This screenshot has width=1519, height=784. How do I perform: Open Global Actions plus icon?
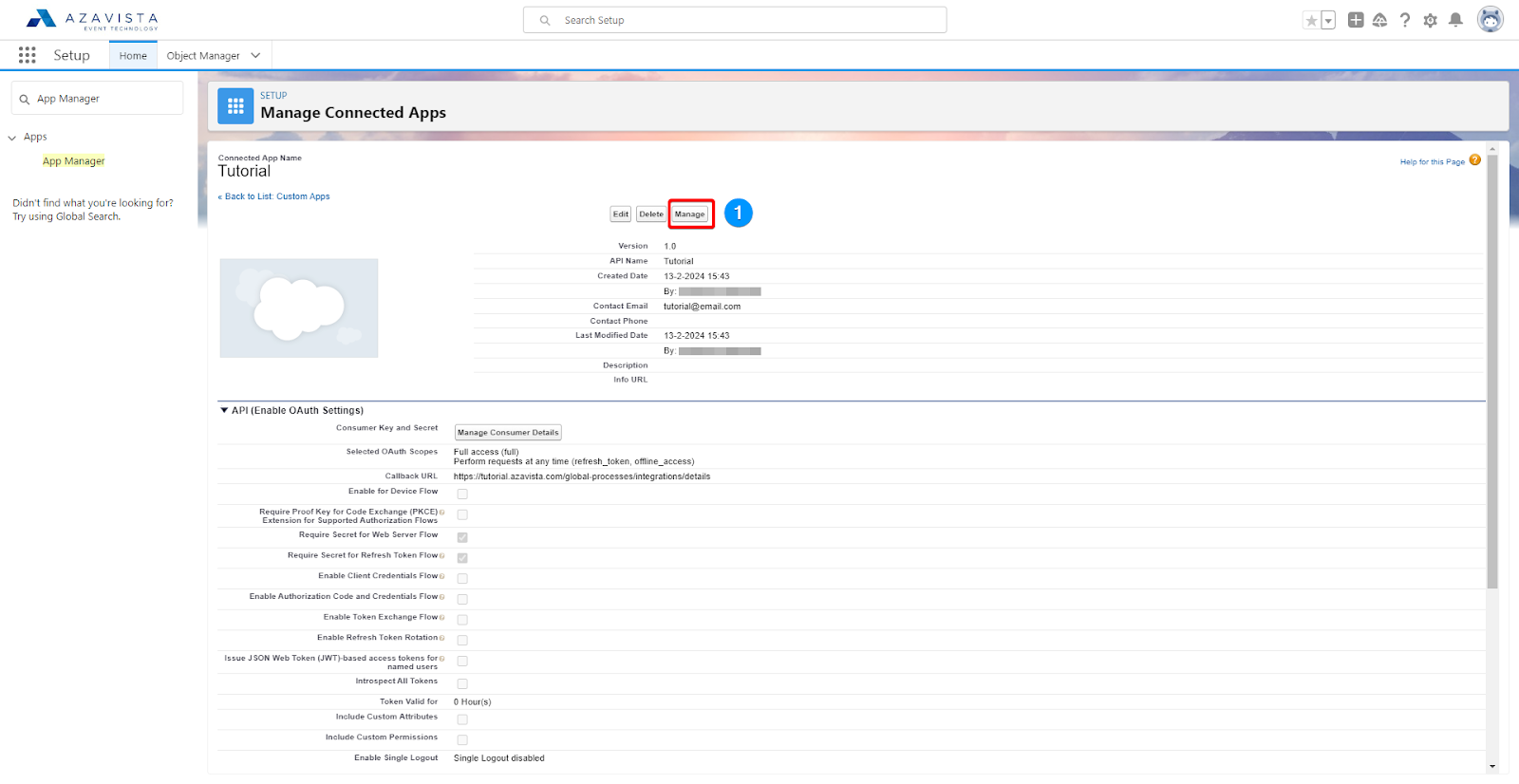coord(1356,20)
